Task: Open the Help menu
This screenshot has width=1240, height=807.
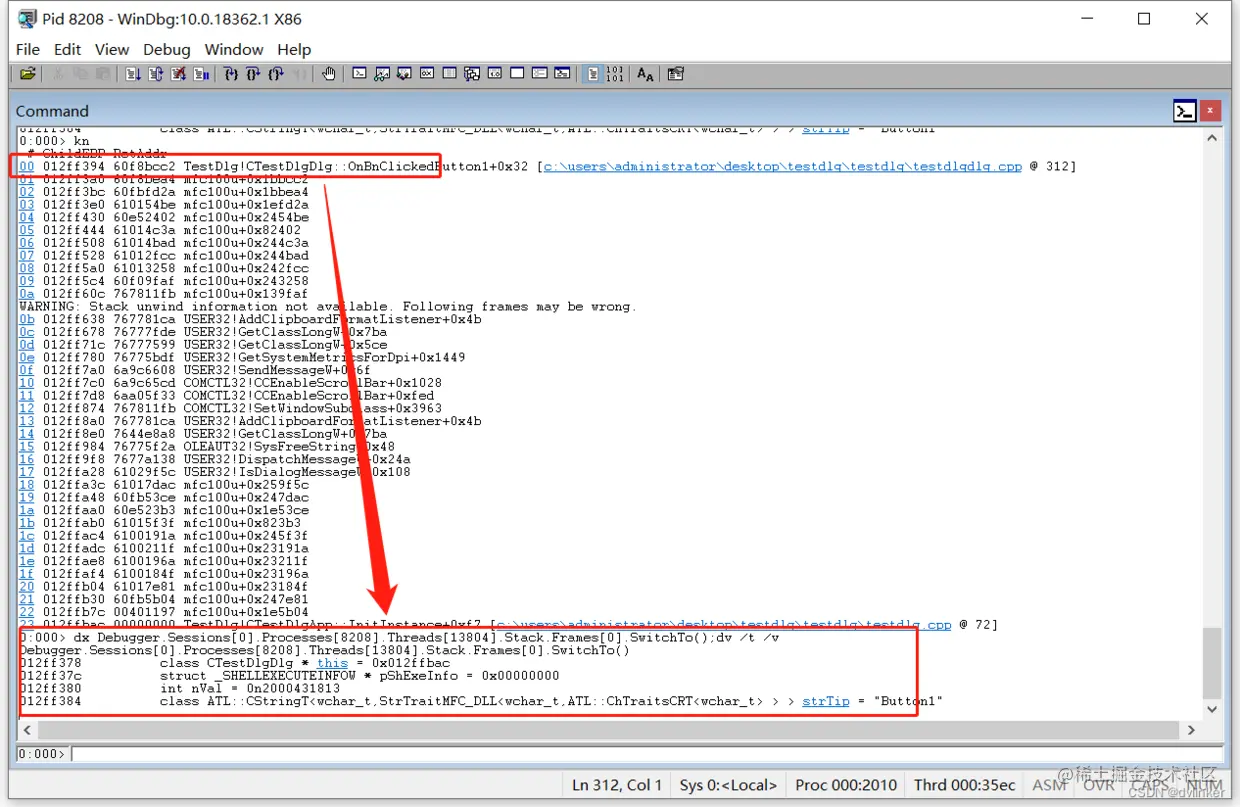Action: coord(294,49)
